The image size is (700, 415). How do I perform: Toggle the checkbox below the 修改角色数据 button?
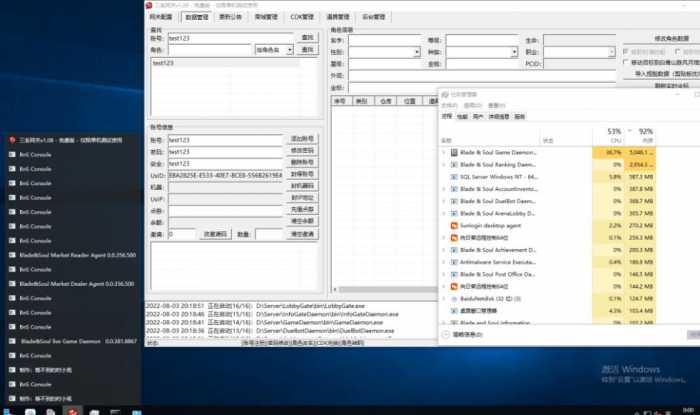626,52
